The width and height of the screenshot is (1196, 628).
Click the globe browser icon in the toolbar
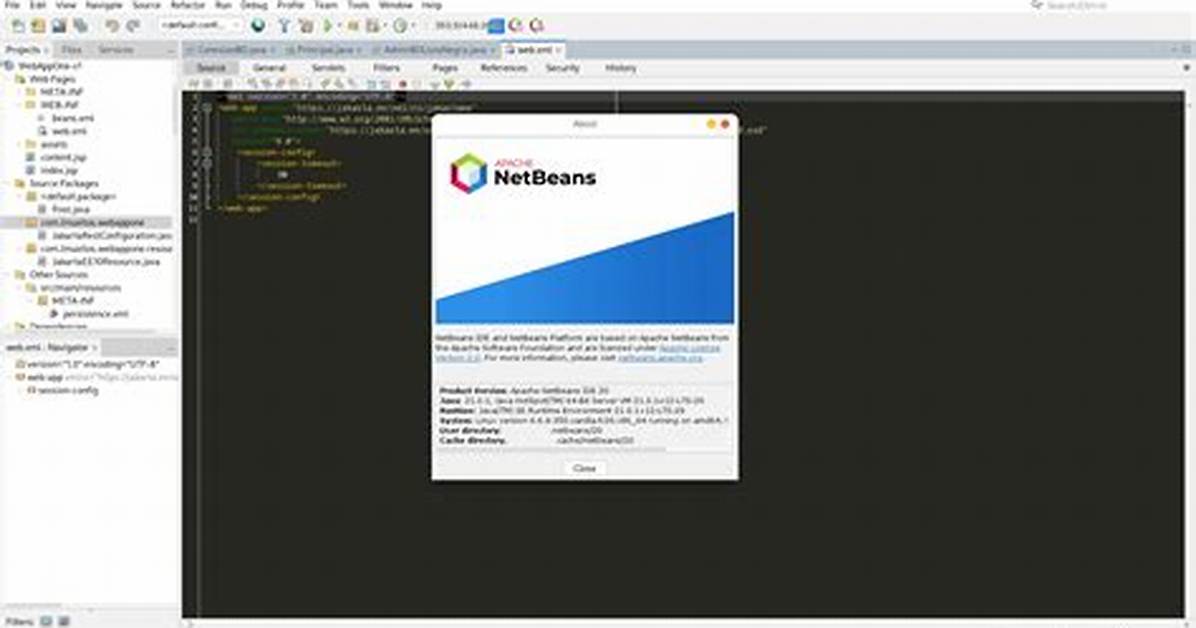click(259, 25)
